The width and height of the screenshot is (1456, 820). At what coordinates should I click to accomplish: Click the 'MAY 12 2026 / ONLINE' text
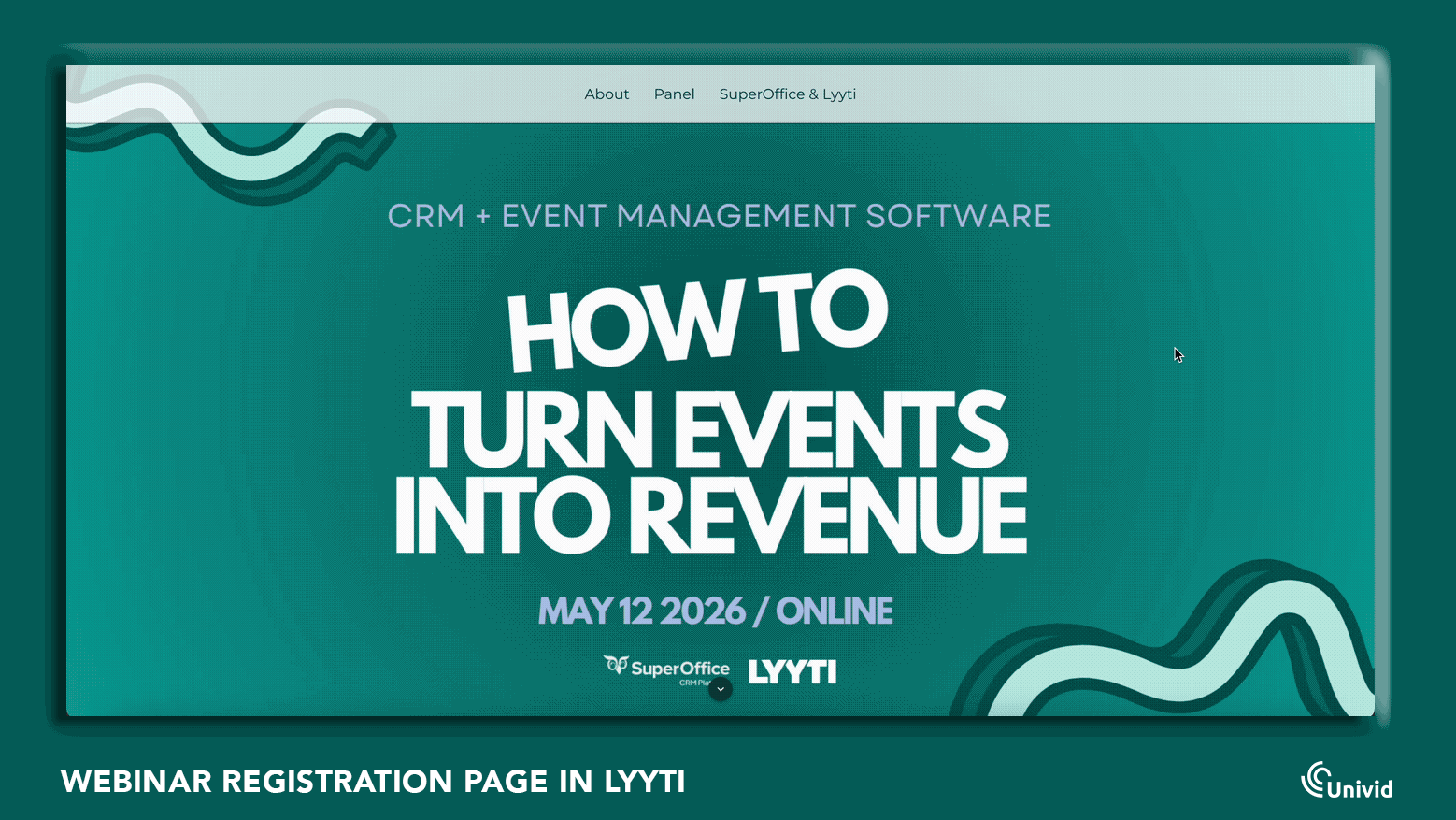pos(716,611)
